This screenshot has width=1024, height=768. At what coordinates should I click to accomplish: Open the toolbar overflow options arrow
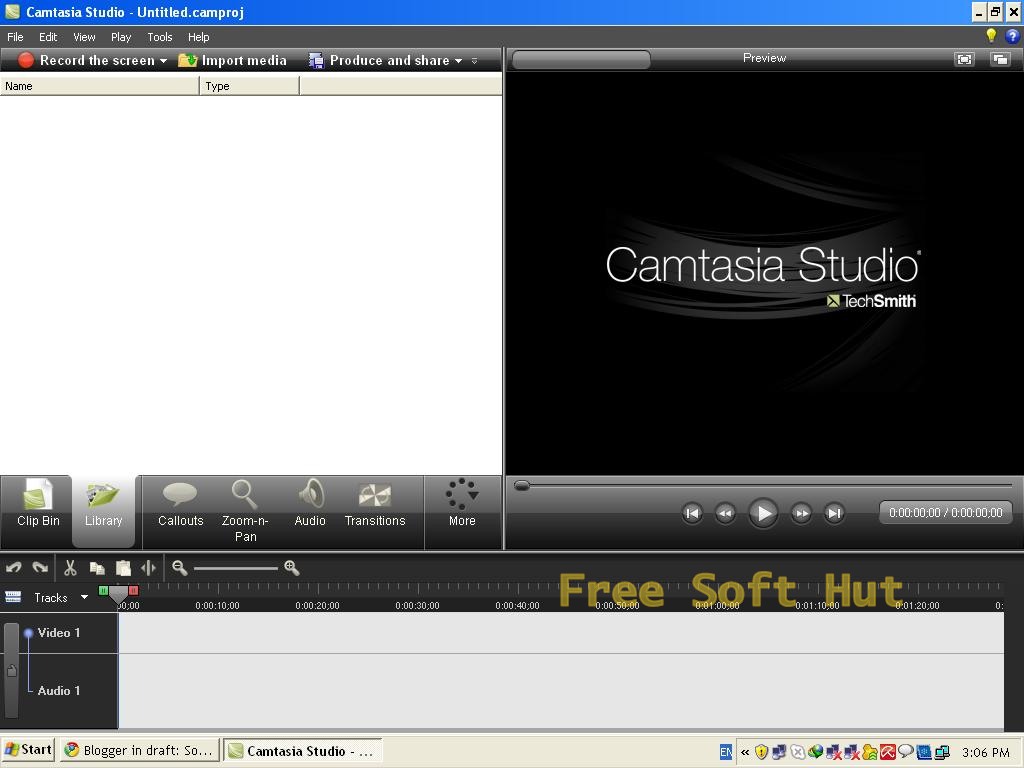click(474, 61)
